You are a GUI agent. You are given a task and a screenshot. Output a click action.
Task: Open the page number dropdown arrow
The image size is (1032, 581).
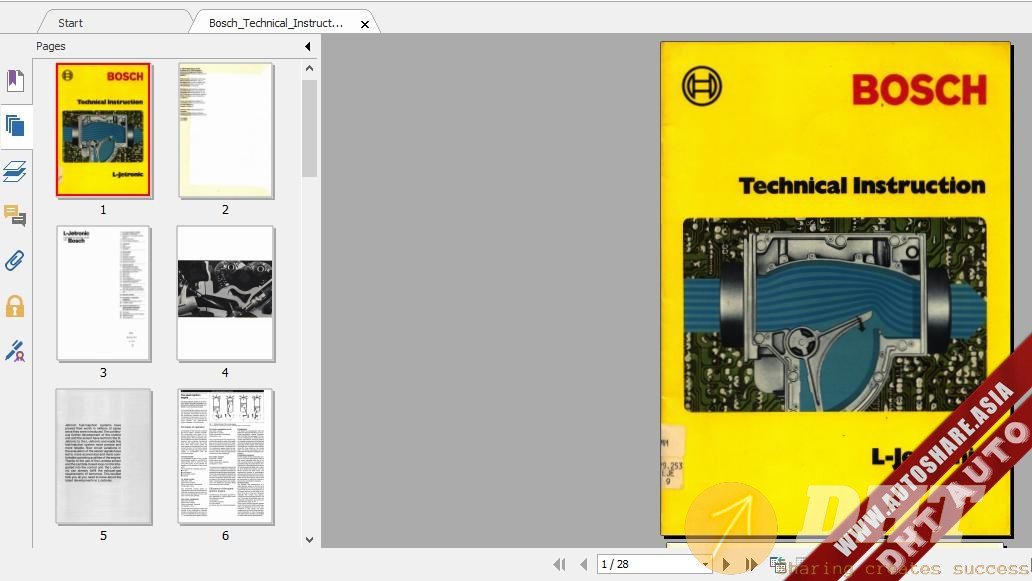(x=706, y=564)
